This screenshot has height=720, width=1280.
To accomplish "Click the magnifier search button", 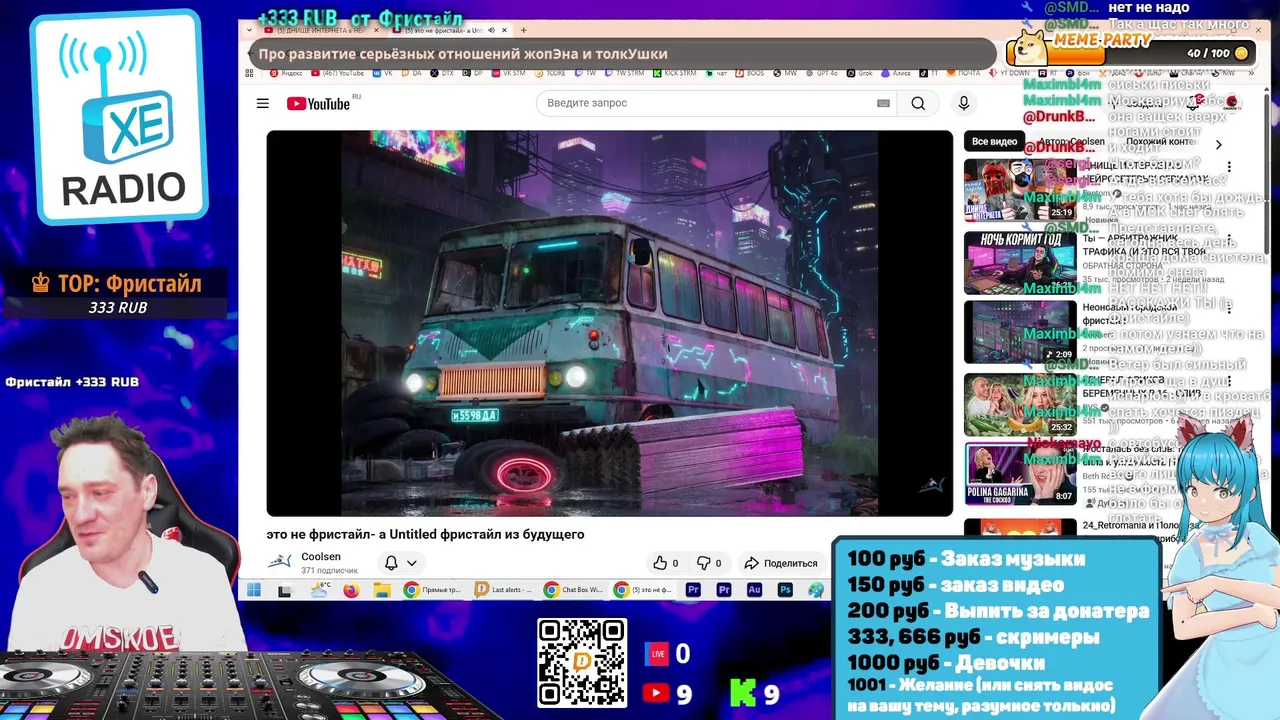I will pyautogui.click(x=918, y=103).
